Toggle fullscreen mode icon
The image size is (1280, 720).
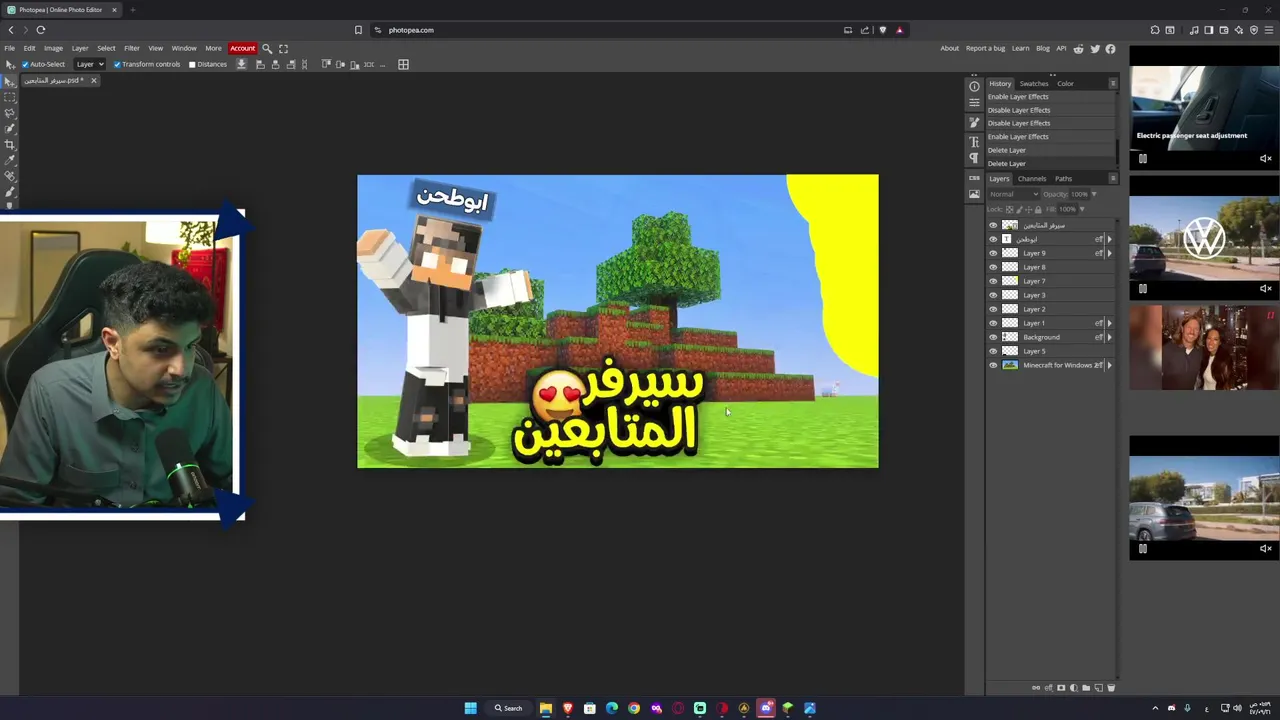click(283, 48)
